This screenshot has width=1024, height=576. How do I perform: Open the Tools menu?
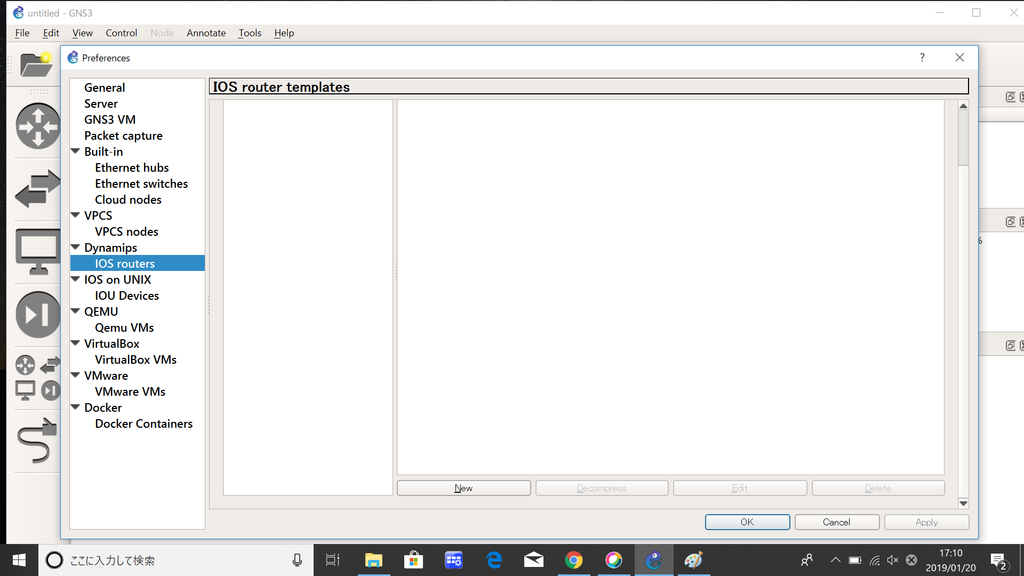coord(249,33)
